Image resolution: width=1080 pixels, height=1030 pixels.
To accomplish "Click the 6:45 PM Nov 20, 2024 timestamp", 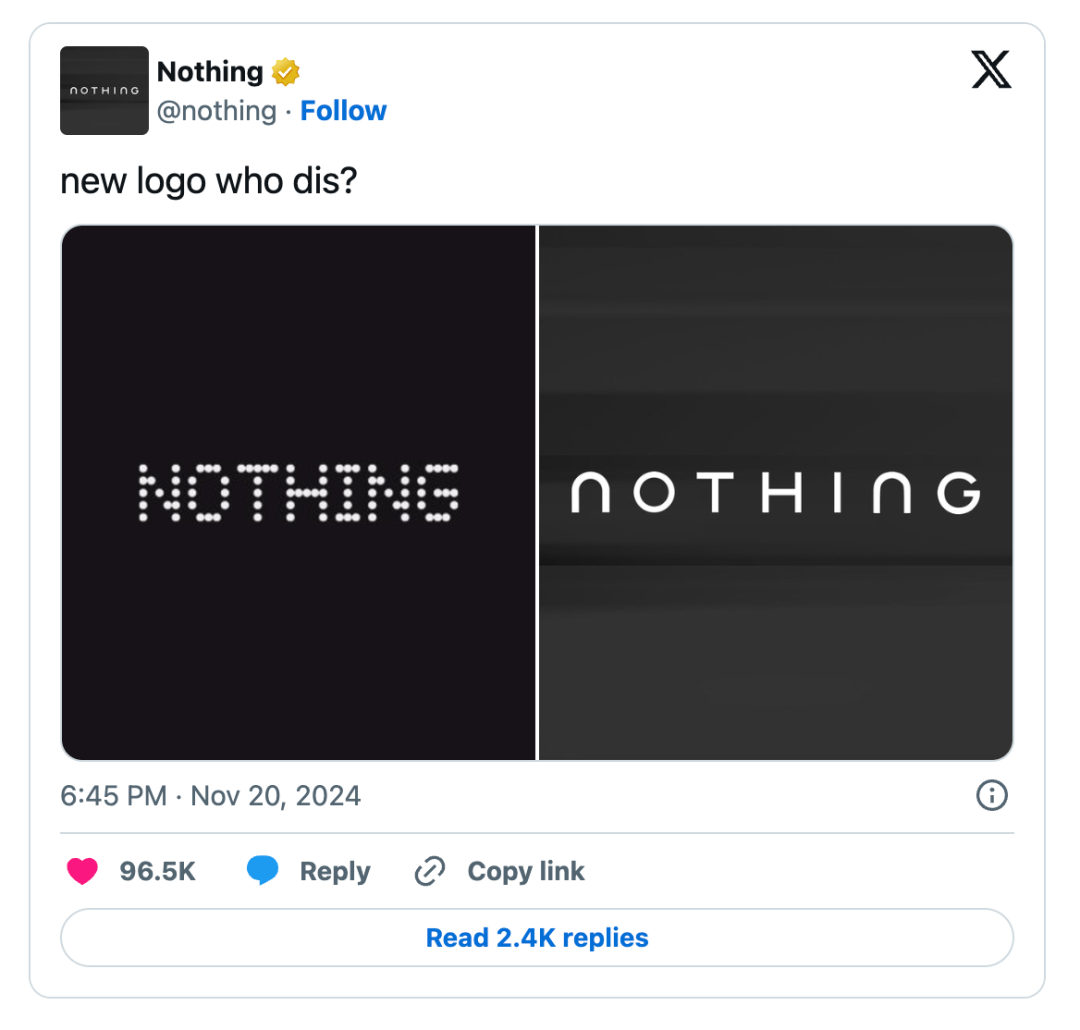I will (210, 796).
